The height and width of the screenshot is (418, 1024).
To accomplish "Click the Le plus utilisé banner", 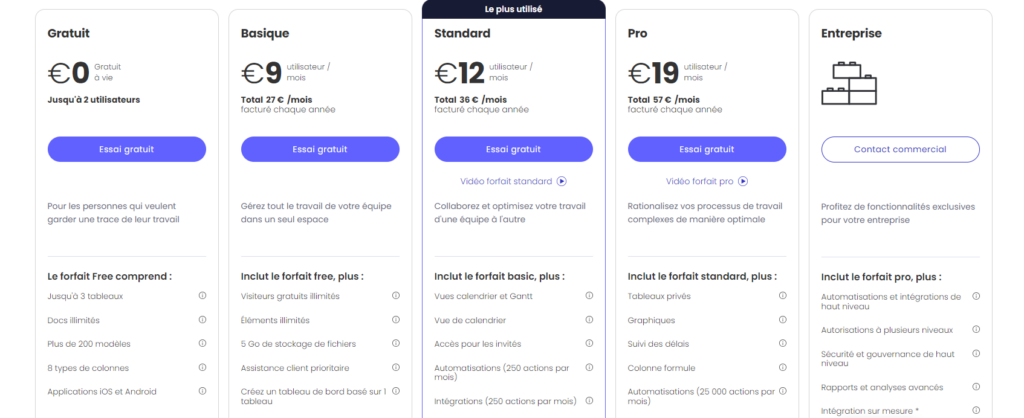I will (513, 9).
